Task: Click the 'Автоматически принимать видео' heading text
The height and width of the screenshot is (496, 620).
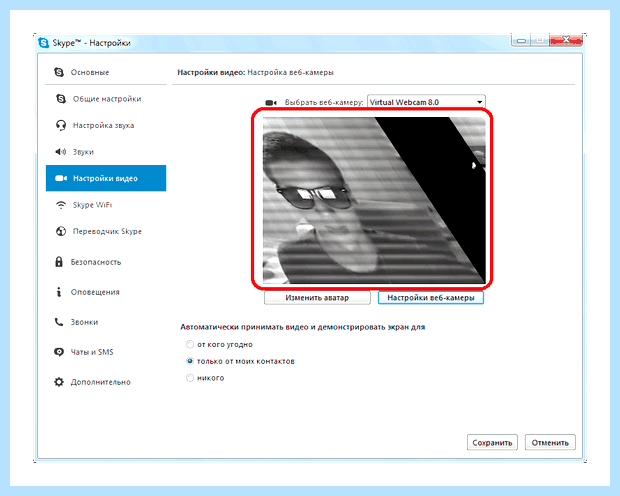Action: coord(302,327)
